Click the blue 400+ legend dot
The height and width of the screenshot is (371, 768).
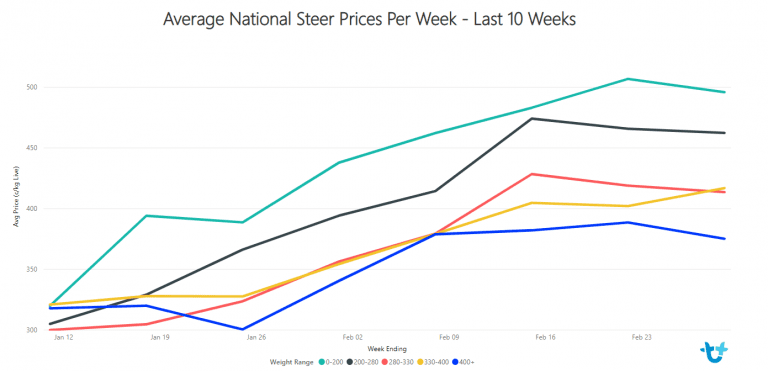[455, 362]
